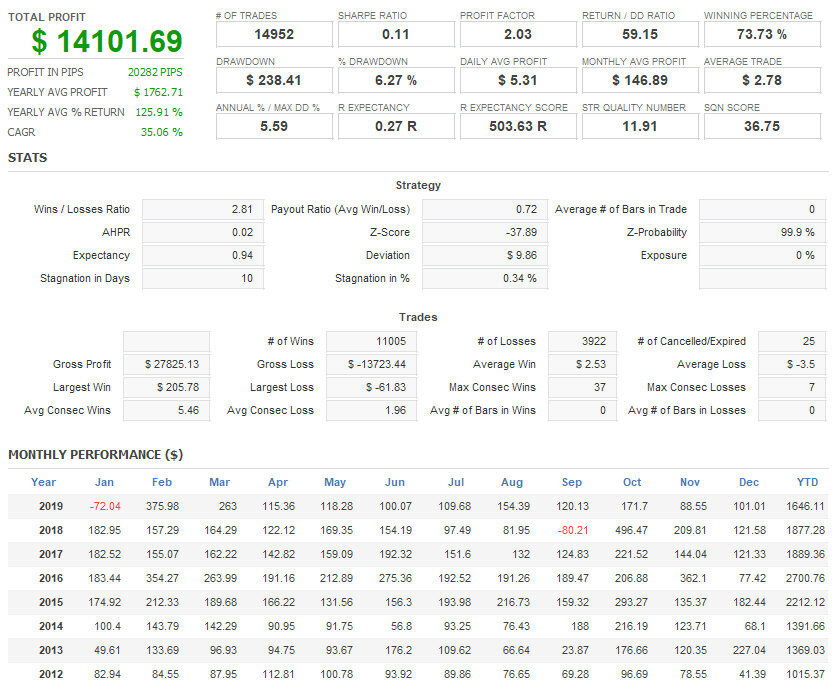836x698 pixels.
Task: Click the # of Cancelled/Expired field 25
Action: pyautogui.click(x=792, y=341)
